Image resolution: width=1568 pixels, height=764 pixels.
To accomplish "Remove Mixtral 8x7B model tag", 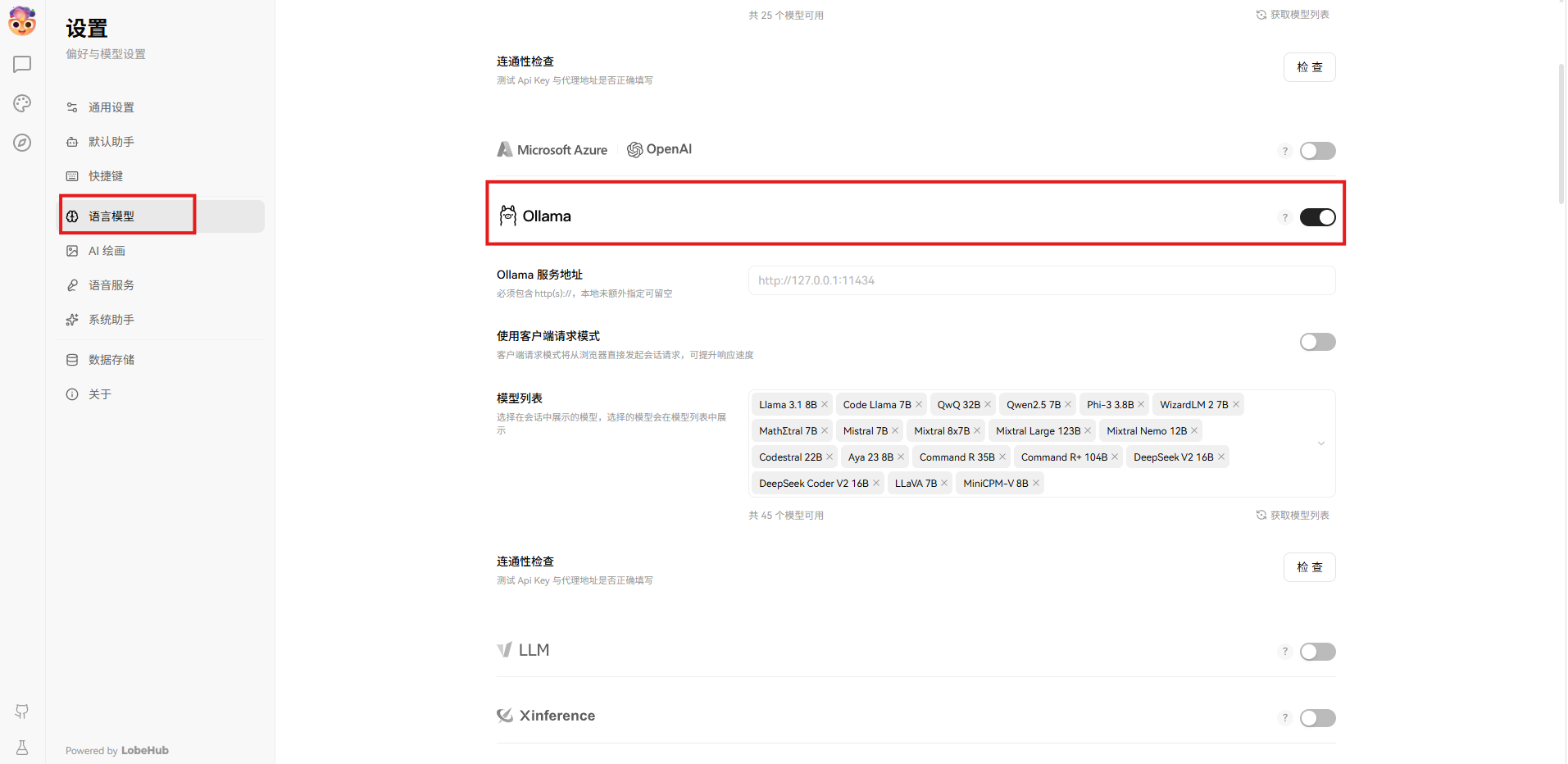I will [977, 431].
